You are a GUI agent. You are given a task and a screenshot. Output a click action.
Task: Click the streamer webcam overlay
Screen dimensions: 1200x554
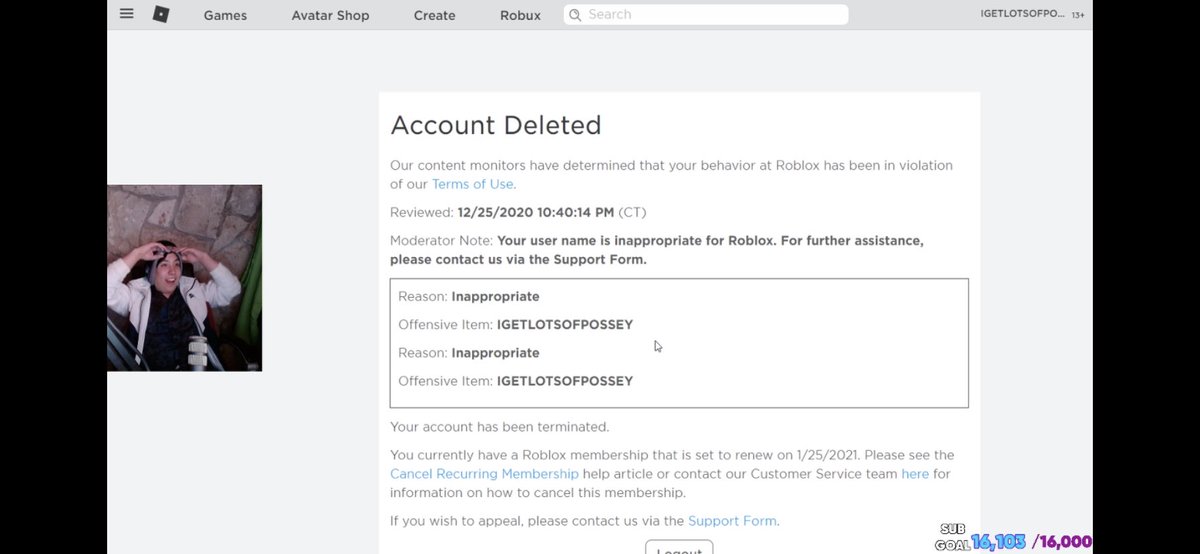coord(185,278)
